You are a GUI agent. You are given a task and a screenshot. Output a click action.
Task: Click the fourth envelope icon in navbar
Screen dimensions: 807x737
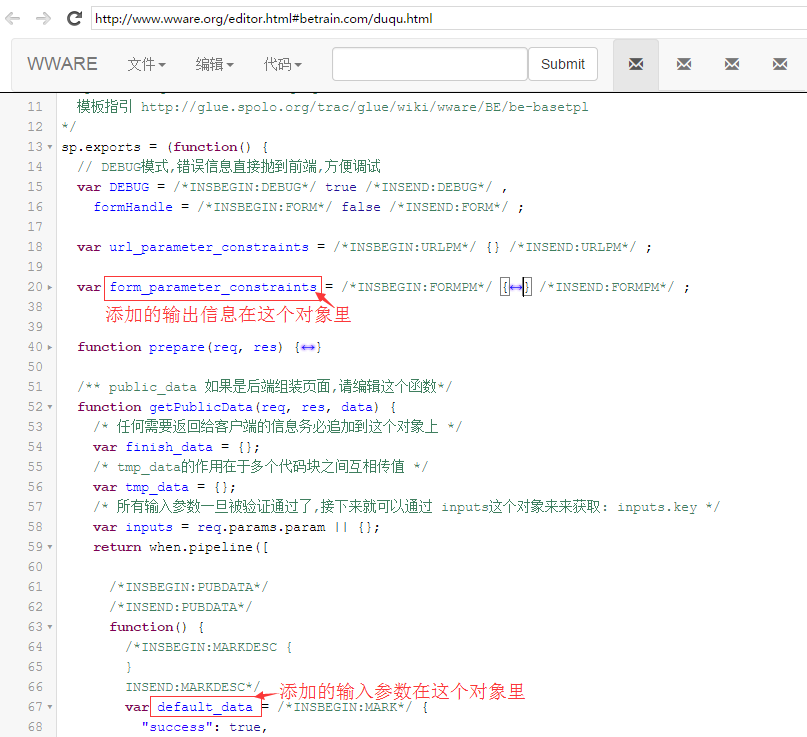780,64
